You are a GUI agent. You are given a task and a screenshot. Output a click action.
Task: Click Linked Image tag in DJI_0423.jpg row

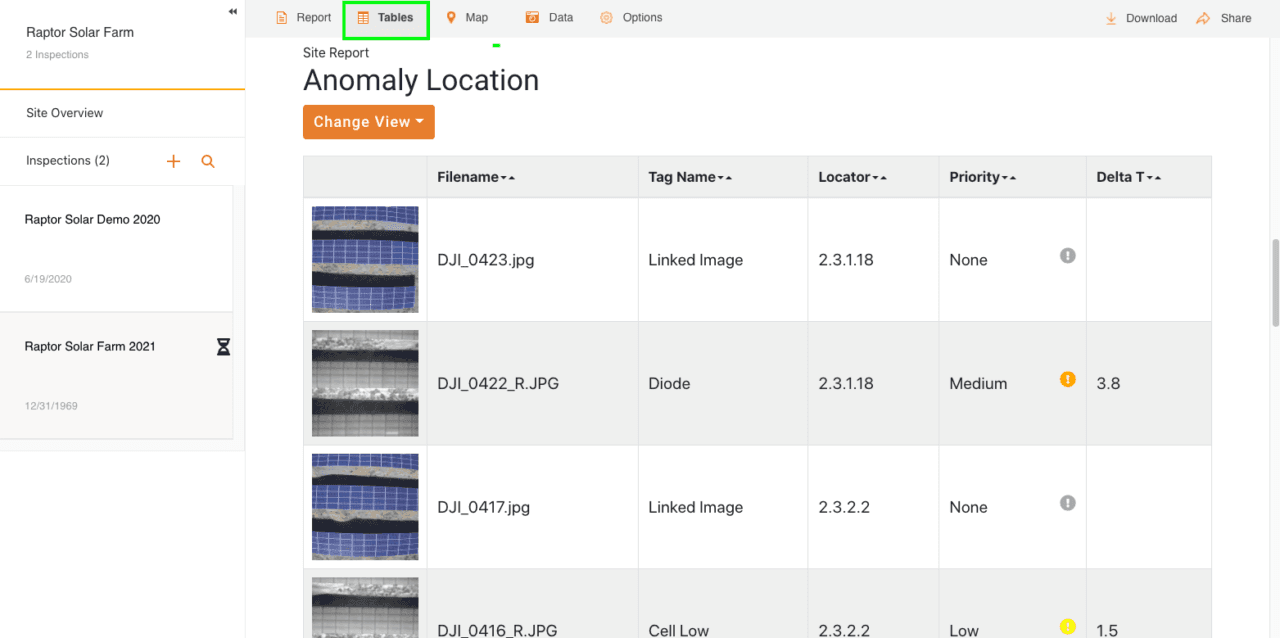[x=695, y=260]
